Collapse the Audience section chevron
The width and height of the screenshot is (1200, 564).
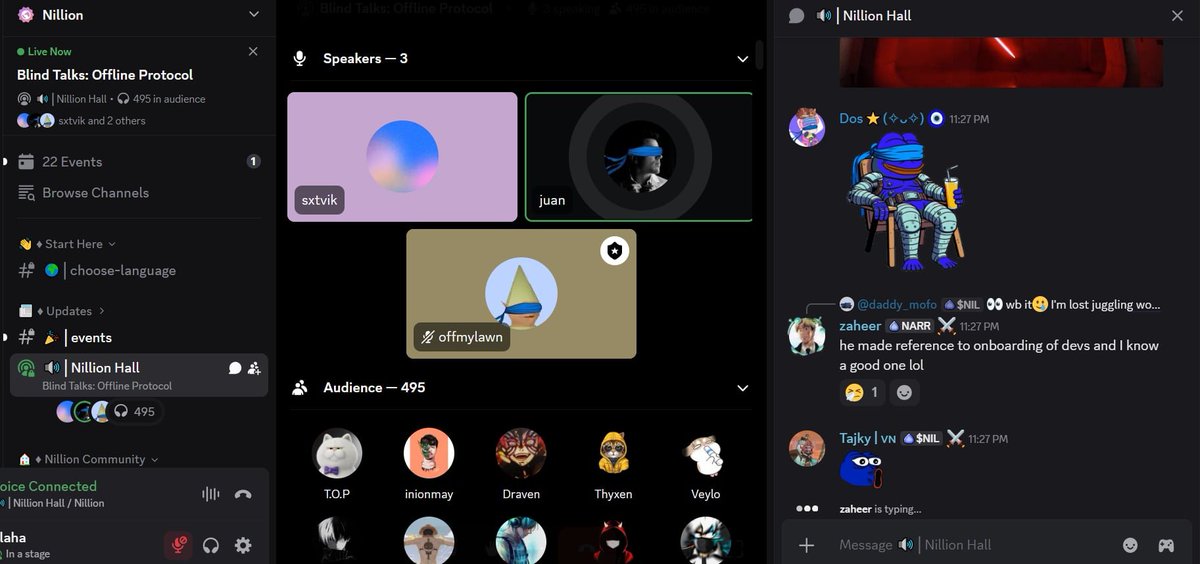coord(742,388)
